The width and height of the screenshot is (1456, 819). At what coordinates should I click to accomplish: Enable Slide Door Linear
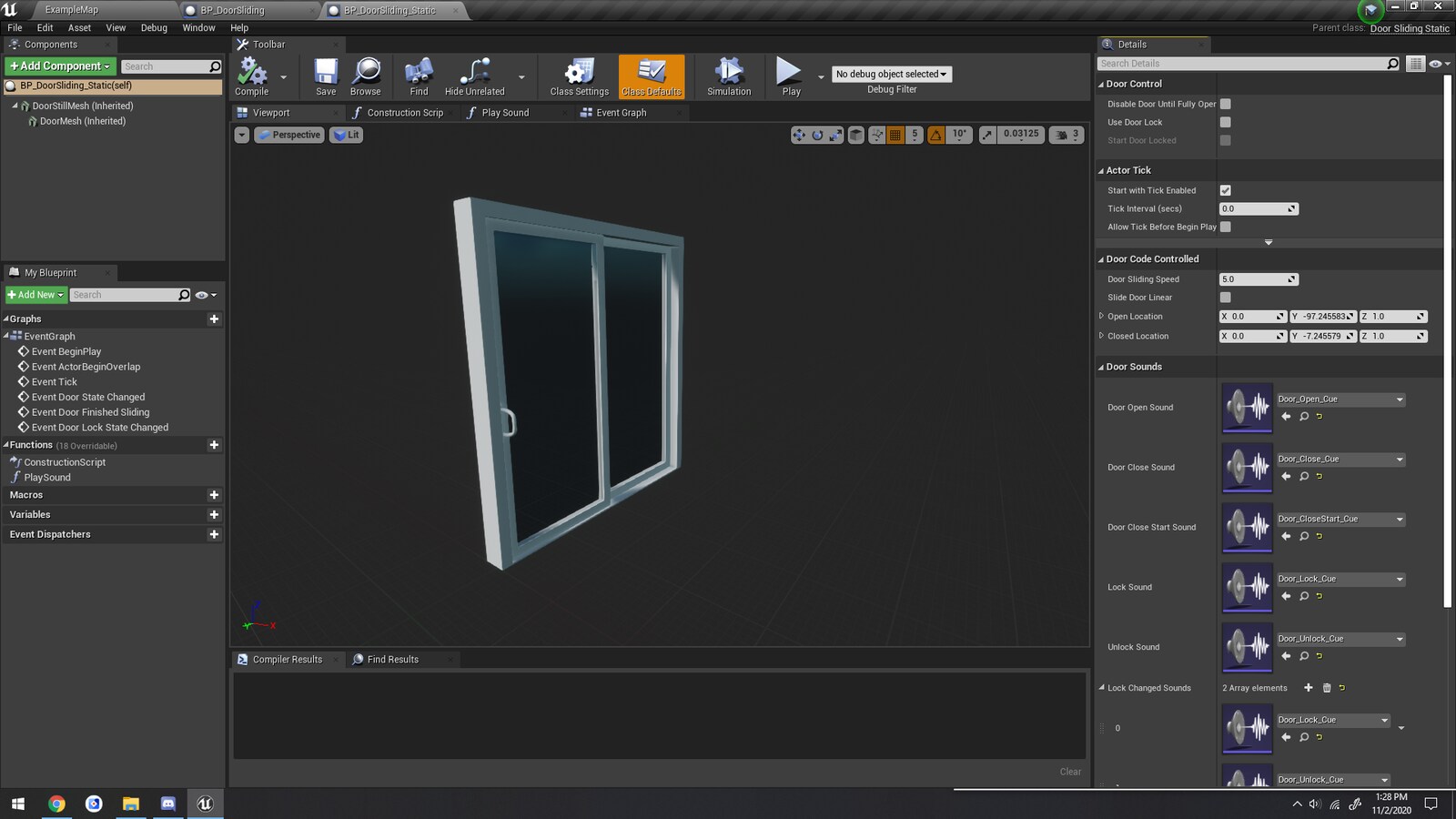(1225, 297)
